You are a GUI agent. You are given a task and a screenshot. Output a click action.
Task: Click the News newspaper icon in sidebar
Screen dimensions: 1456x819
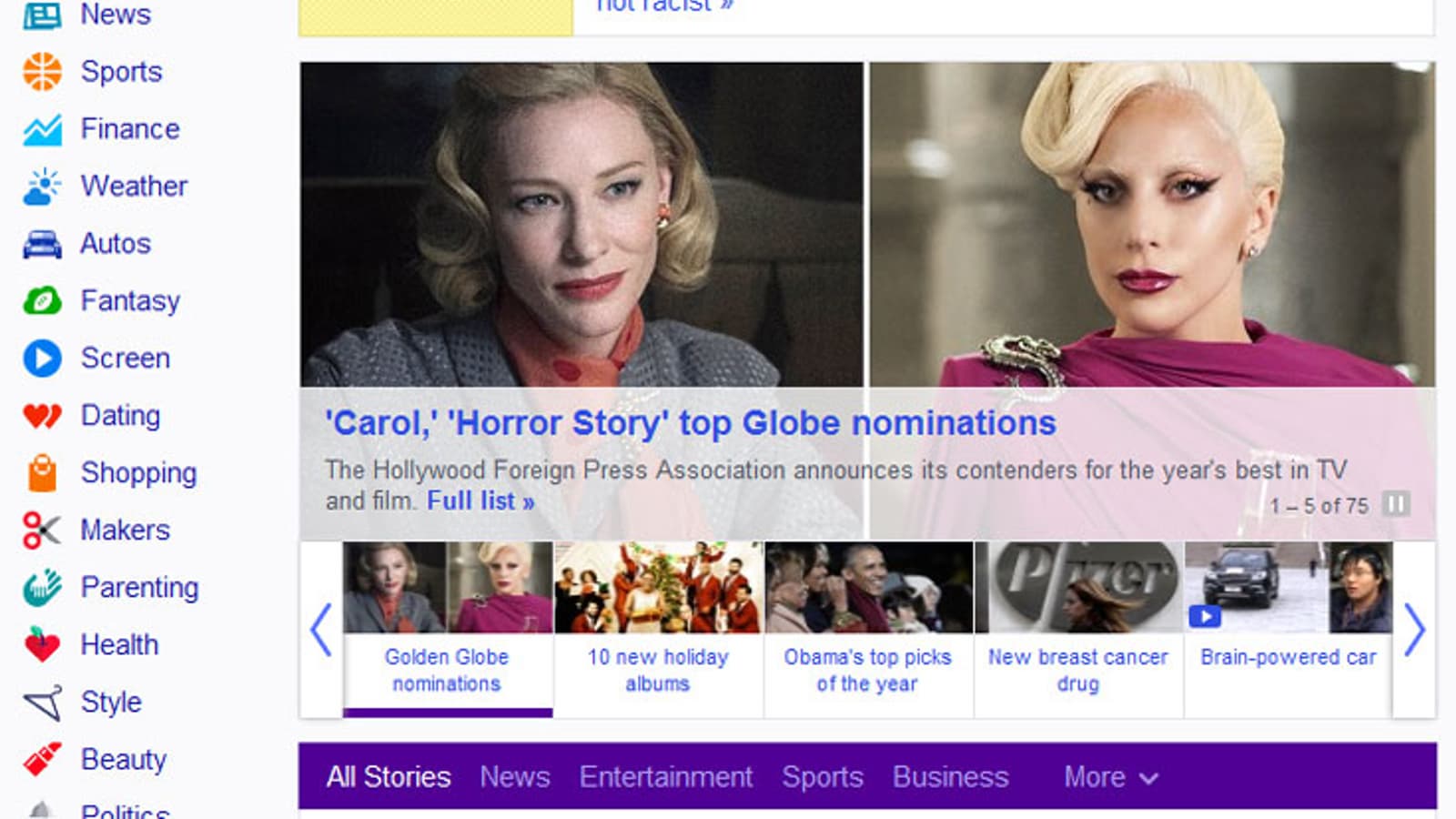pos(42,15)
